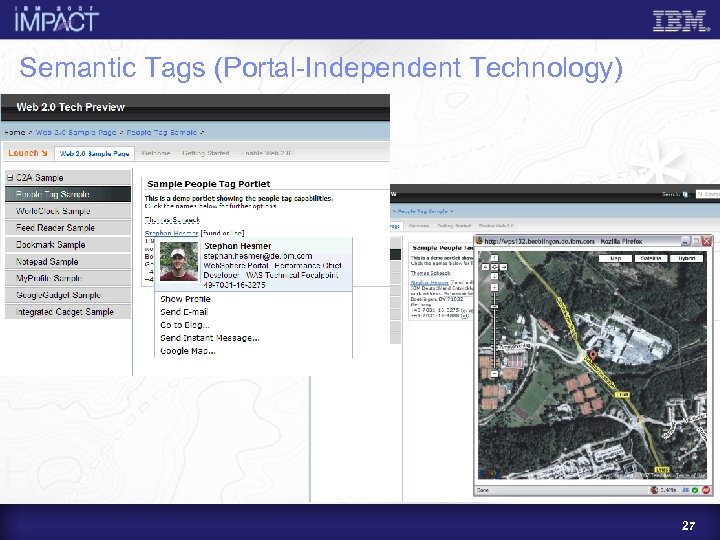The width and height of the screenshot is (720, 540).
Task: Open the WorldClock Sample page
Action: (x=68, y=211)
